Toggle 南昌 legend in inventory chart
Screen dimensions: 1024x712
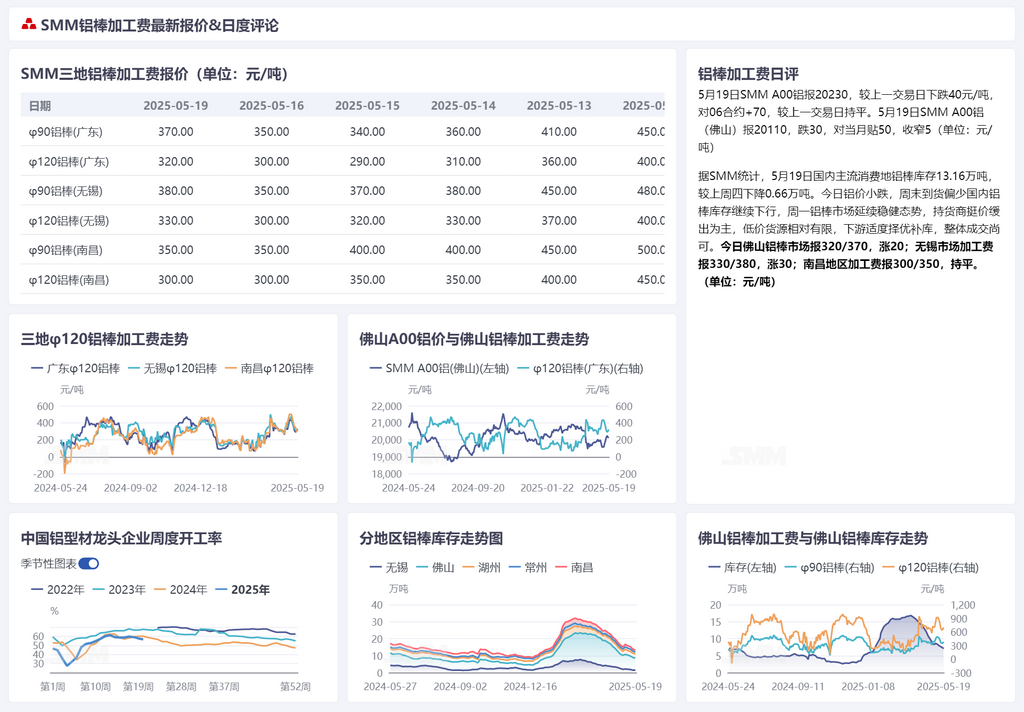point(574,568)
